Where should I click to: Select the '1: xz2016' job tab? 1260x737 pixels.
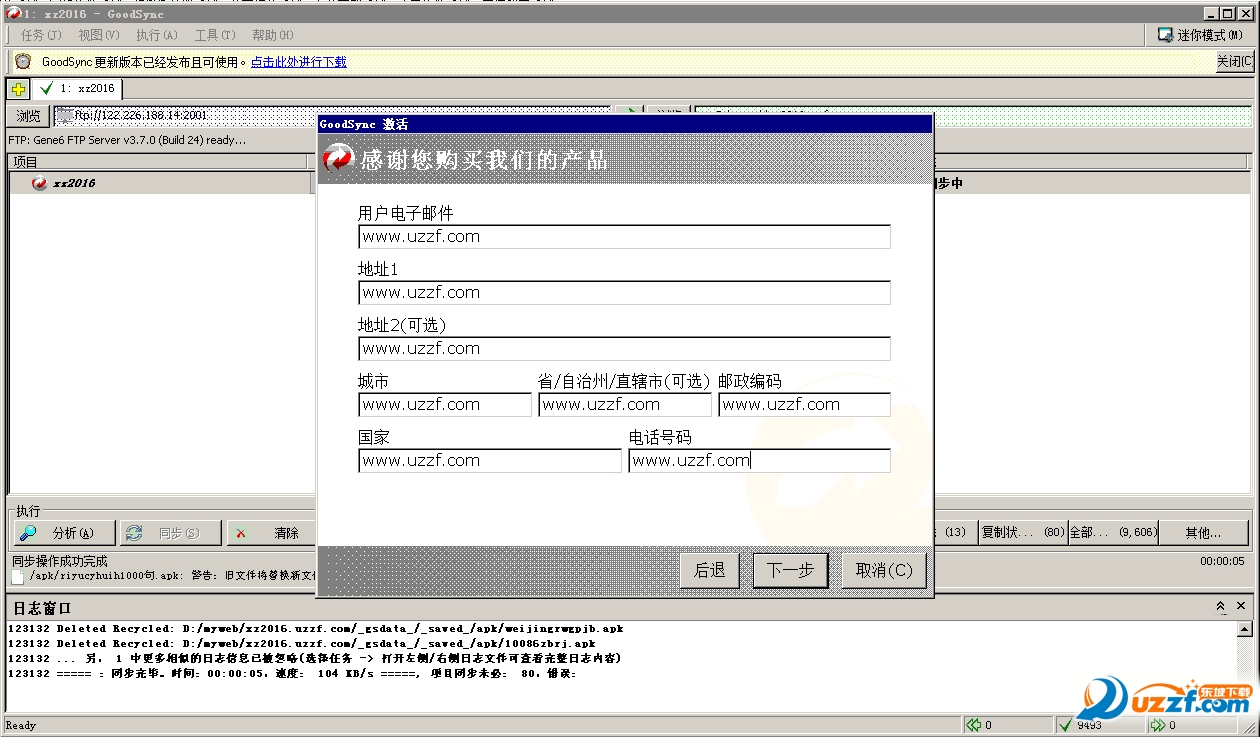coord(77,89)
